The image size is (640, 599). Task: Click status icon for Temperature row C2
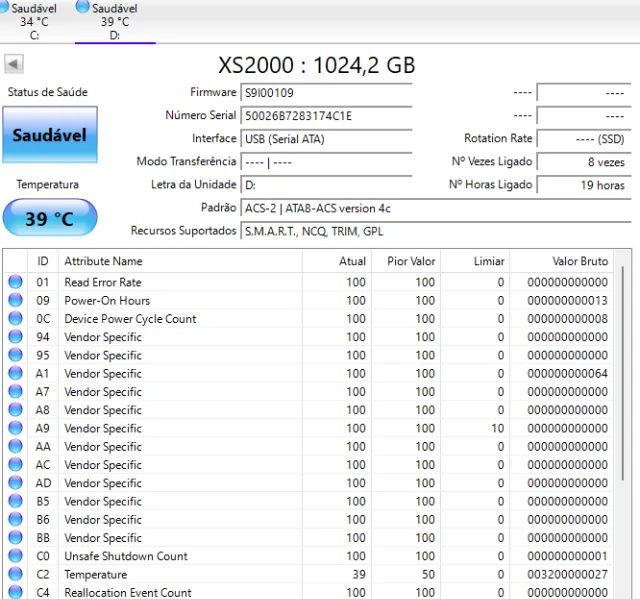click(16, 574)
